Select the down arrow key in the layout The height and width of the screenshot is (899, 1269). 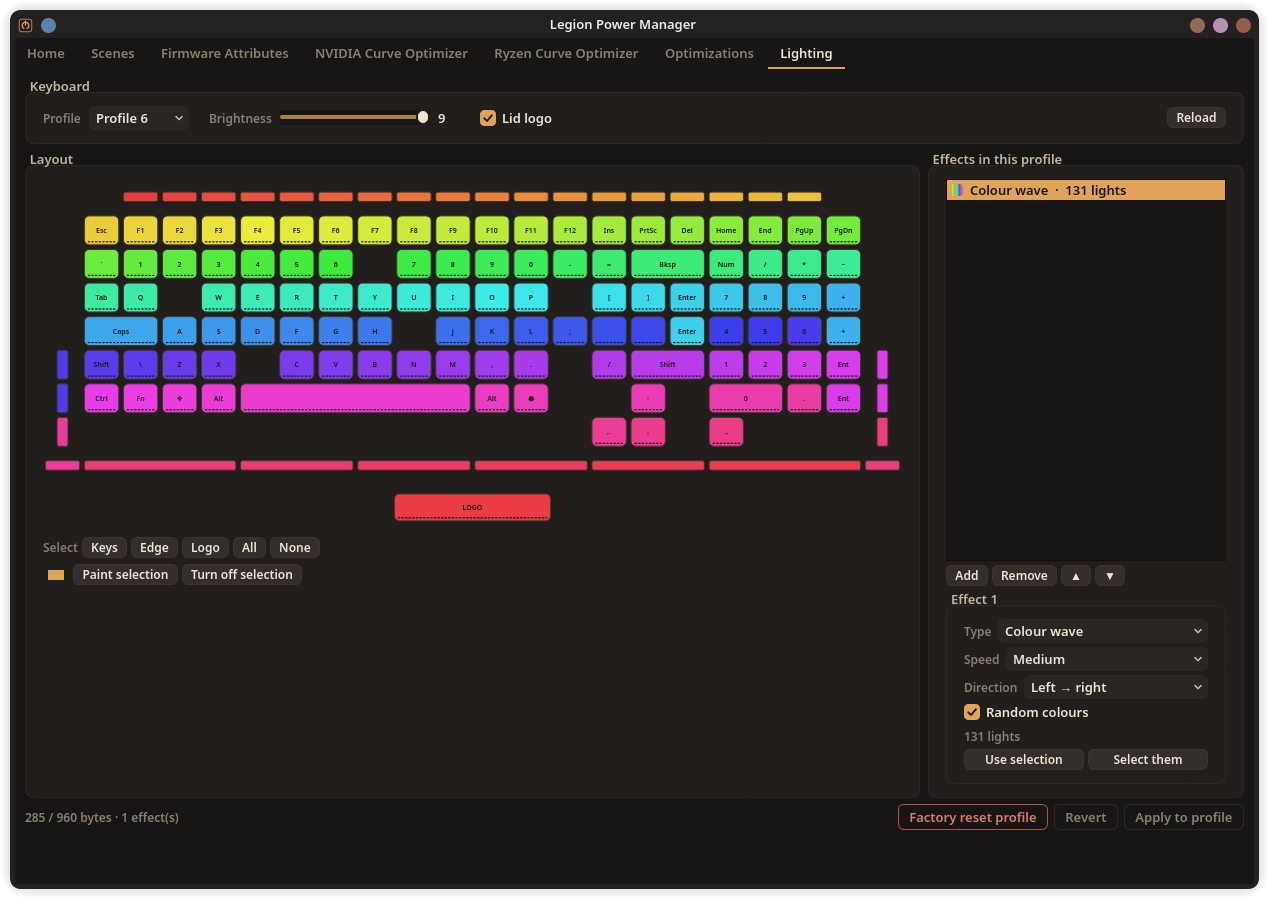click(x=648, y=432)
